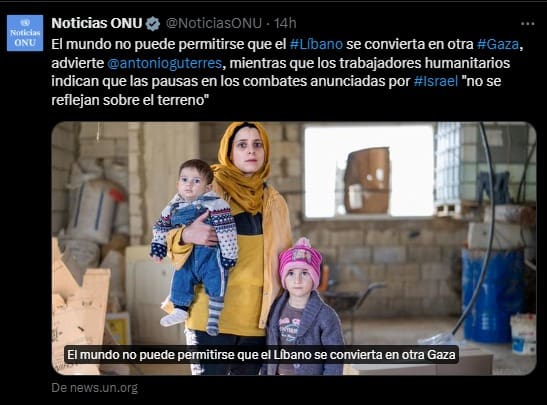Click the girl wearing the pink hat
The width and height of the screenshot is (547, 405).
302,307
